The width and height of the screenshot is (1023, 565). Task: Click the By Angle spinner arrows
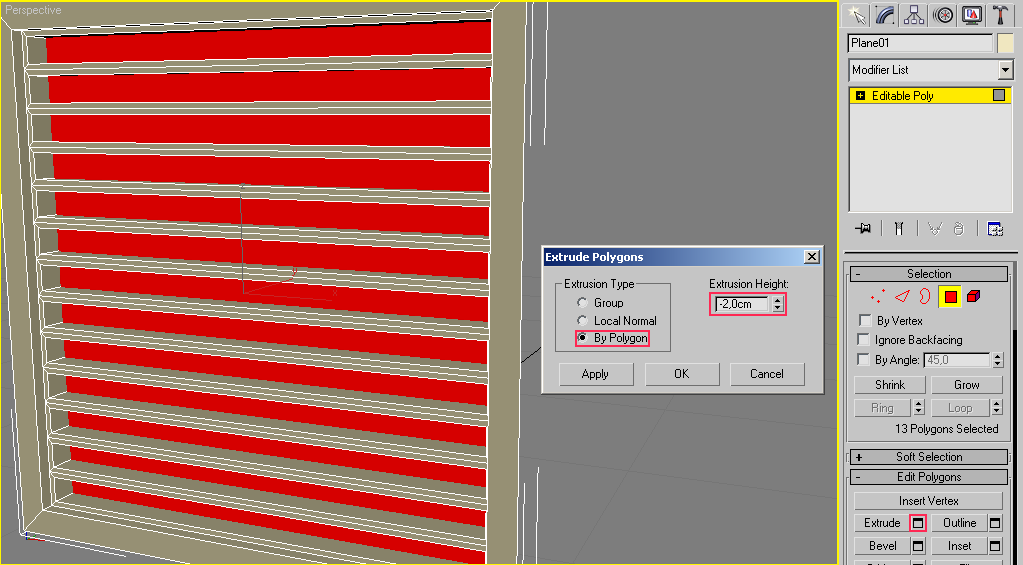click(x=998, y=360)
